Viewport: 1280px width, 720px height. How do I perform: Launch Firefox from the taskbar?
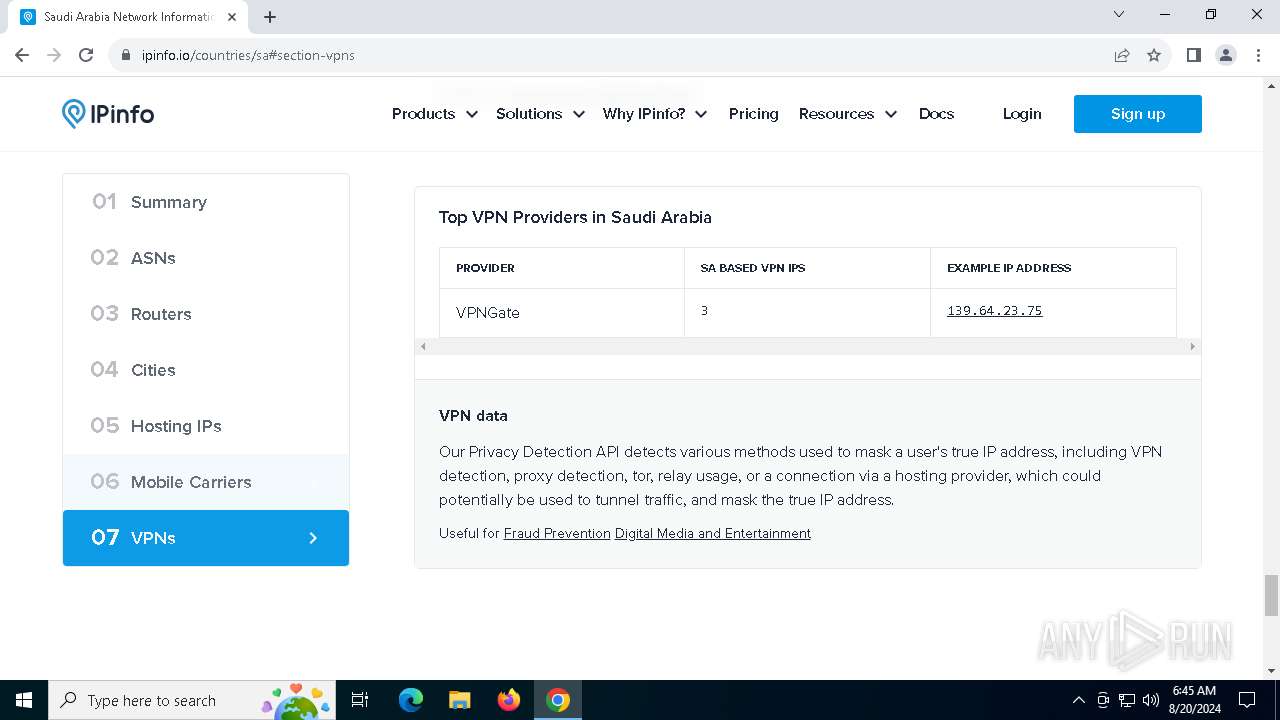point(508,700)
